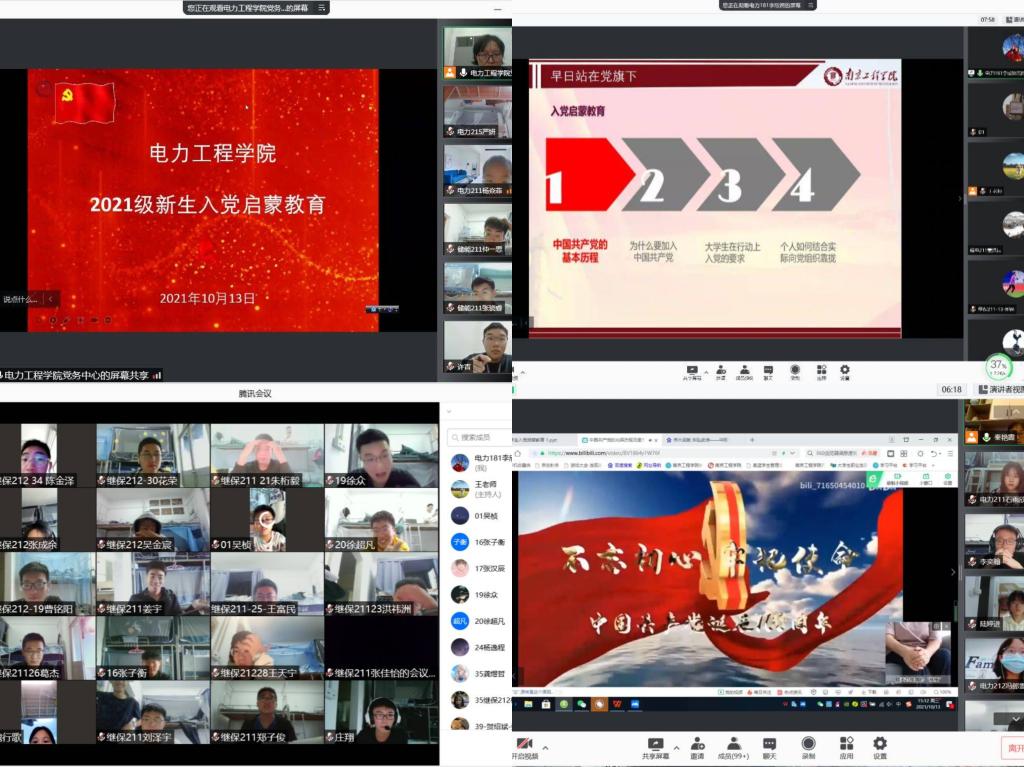The height and width of the screenshot is (767, 1024).
Task: Turn on video with crossed camera icon
Action: coord(523,746)
